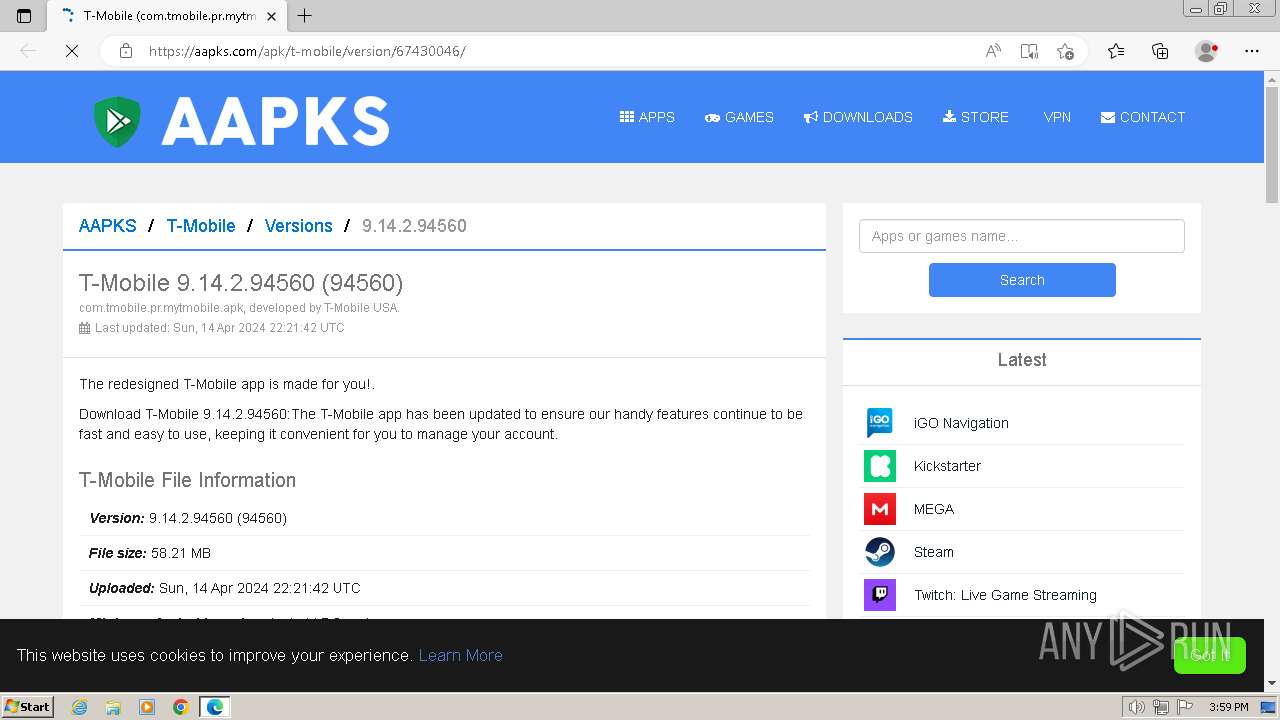Click the Steam text link
Image resolution: width=1280 pixels, height=720 pixels.
[934, 552]
